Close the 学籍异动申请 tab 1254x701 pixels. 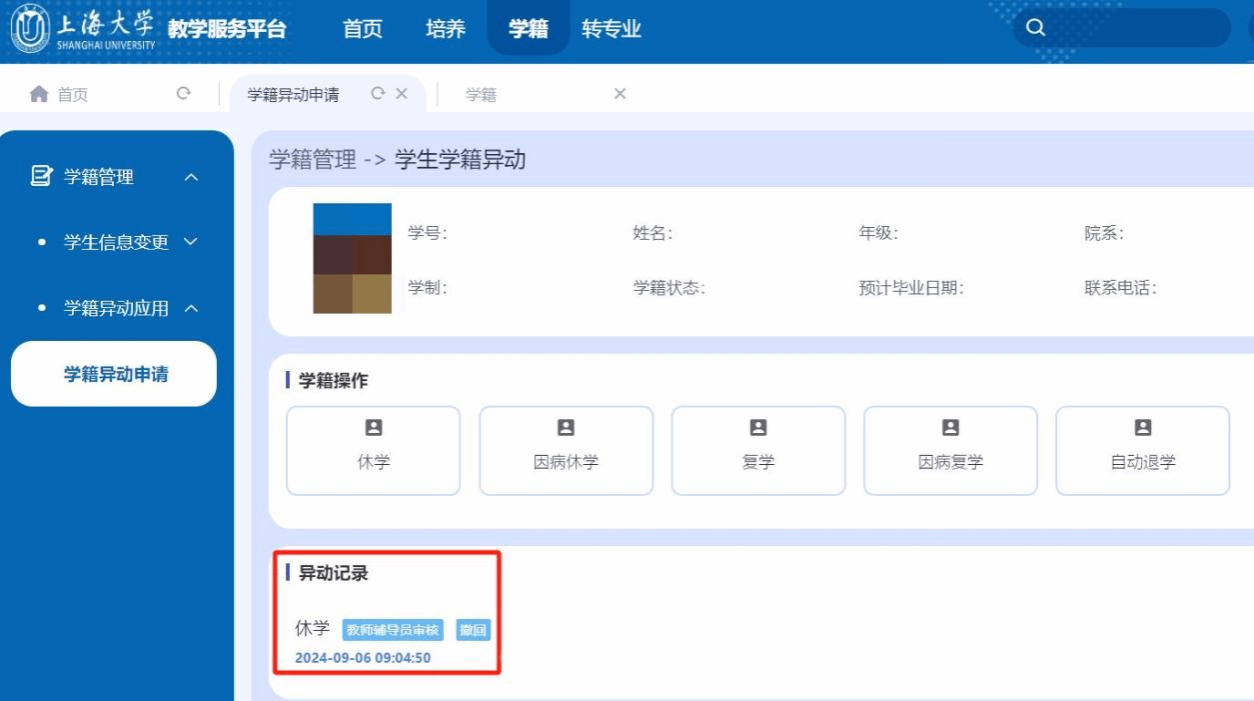(402, 94)
